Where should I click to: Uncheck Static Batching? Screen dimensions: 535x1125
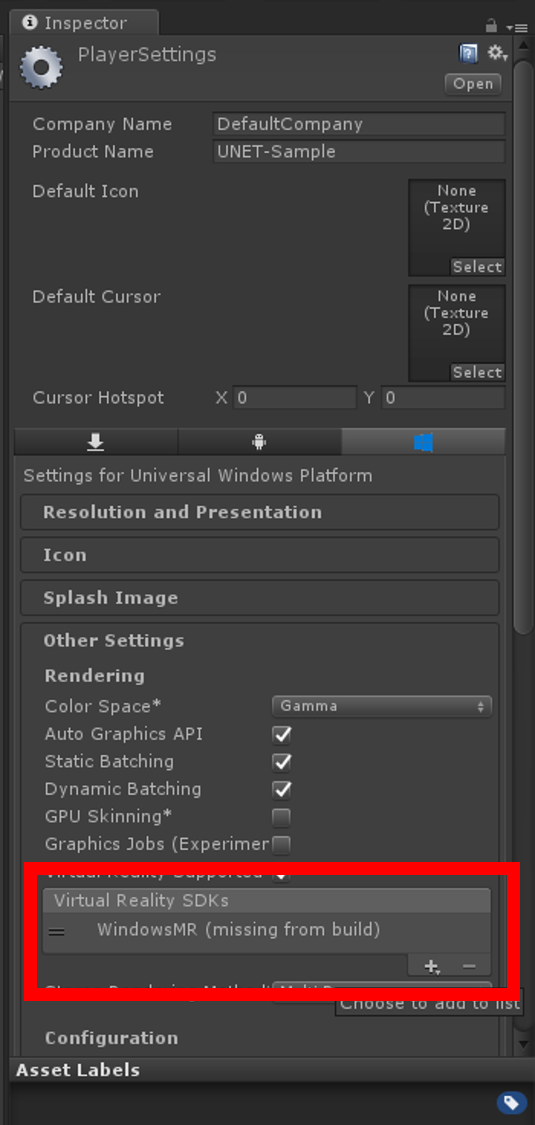pos(281,762)
